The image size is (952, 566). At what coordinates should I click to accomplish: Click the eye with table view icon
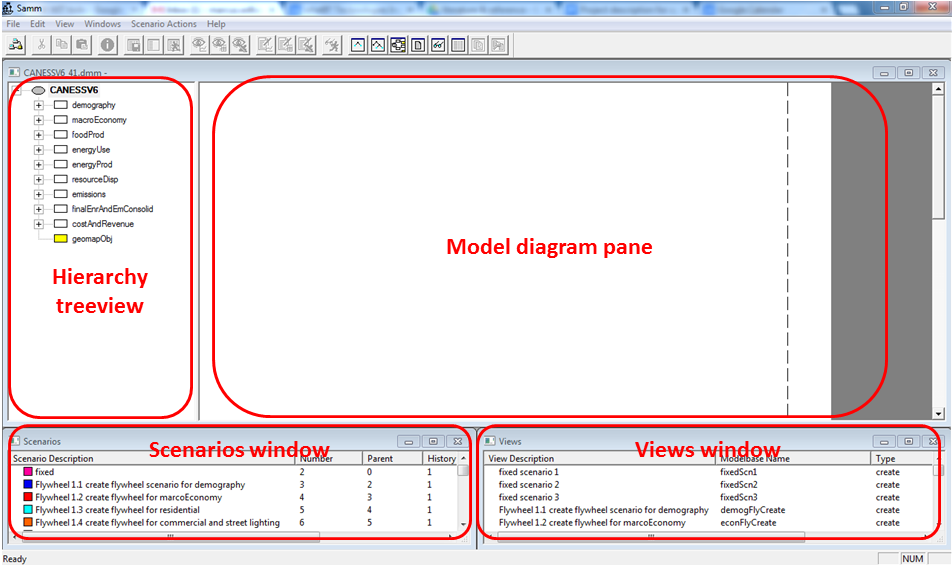(x=219, y=45)
